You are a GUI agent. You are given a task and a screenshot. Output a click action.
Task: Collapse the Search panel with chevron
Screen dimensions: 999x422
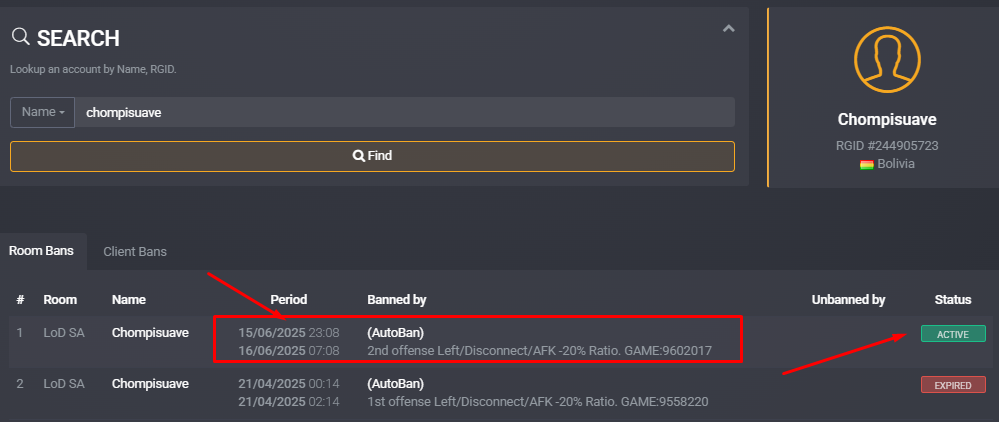[x=729, y=29]
